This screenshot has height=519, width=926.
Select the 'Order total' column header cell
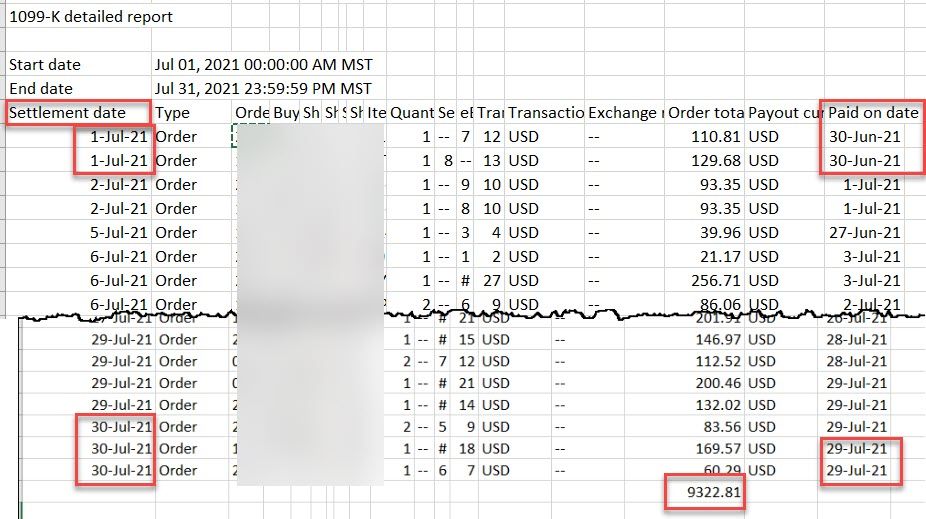704,113
